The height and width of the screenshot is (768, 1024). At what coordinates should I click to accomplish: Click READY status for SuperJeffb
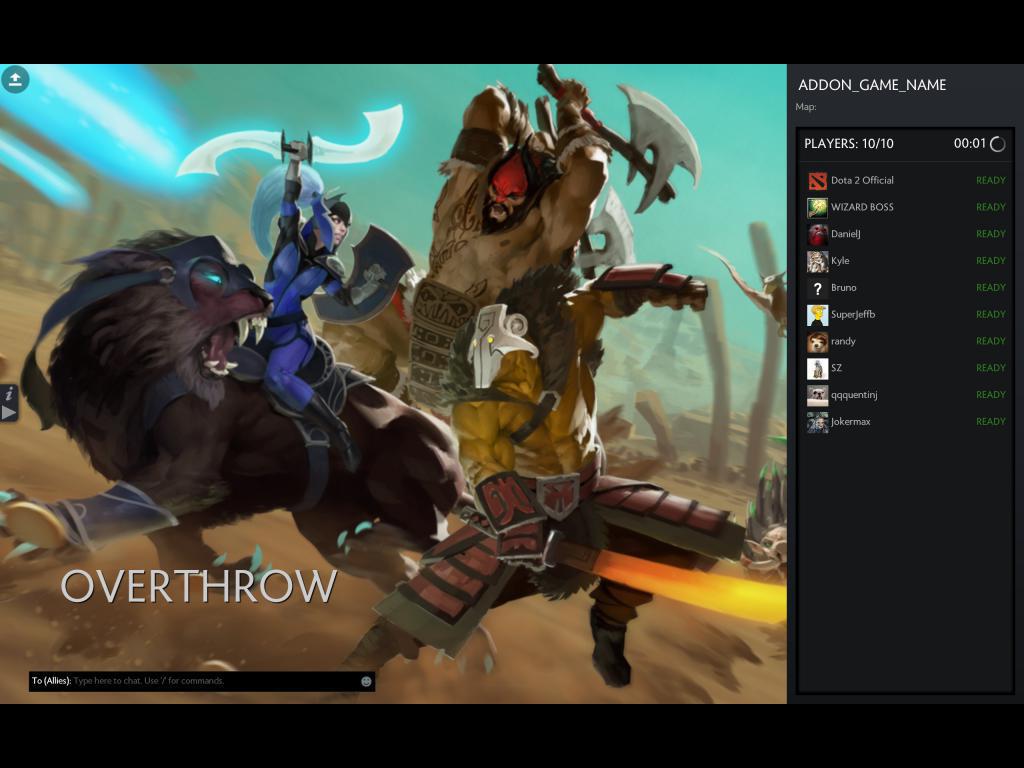[991, 314]
